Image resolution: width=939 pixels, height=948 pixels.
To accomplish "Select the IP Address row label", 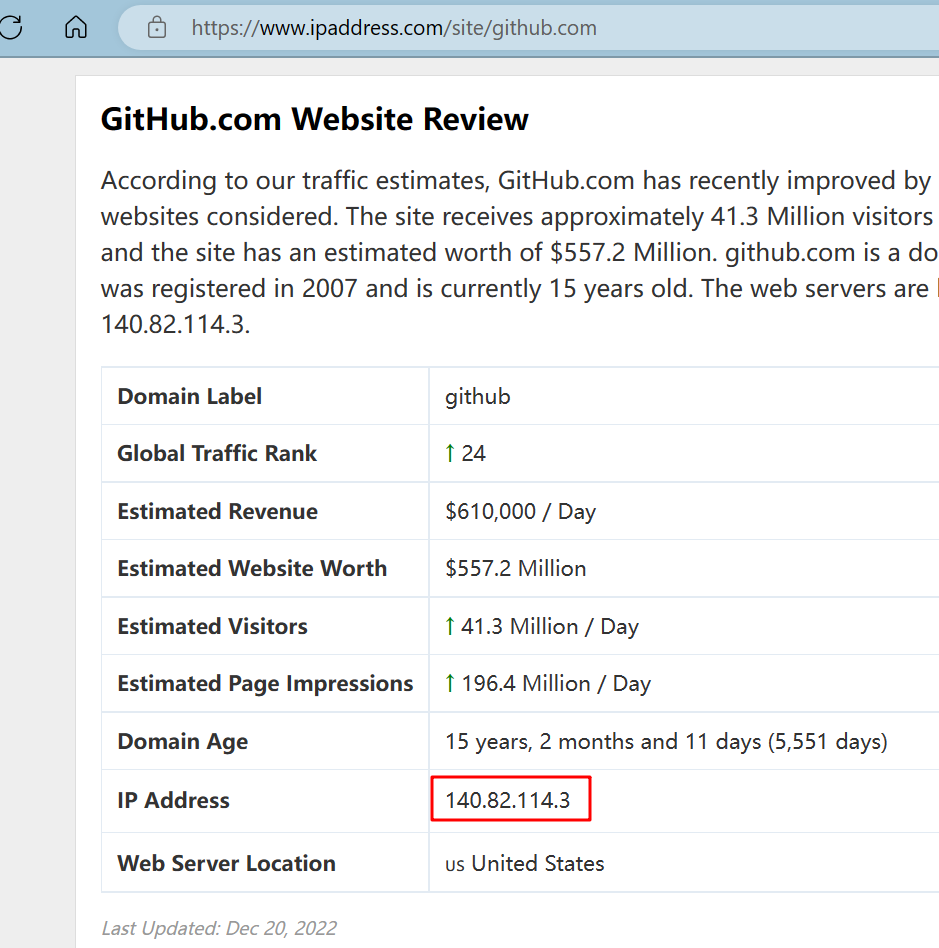I will (x=174, y=800).
